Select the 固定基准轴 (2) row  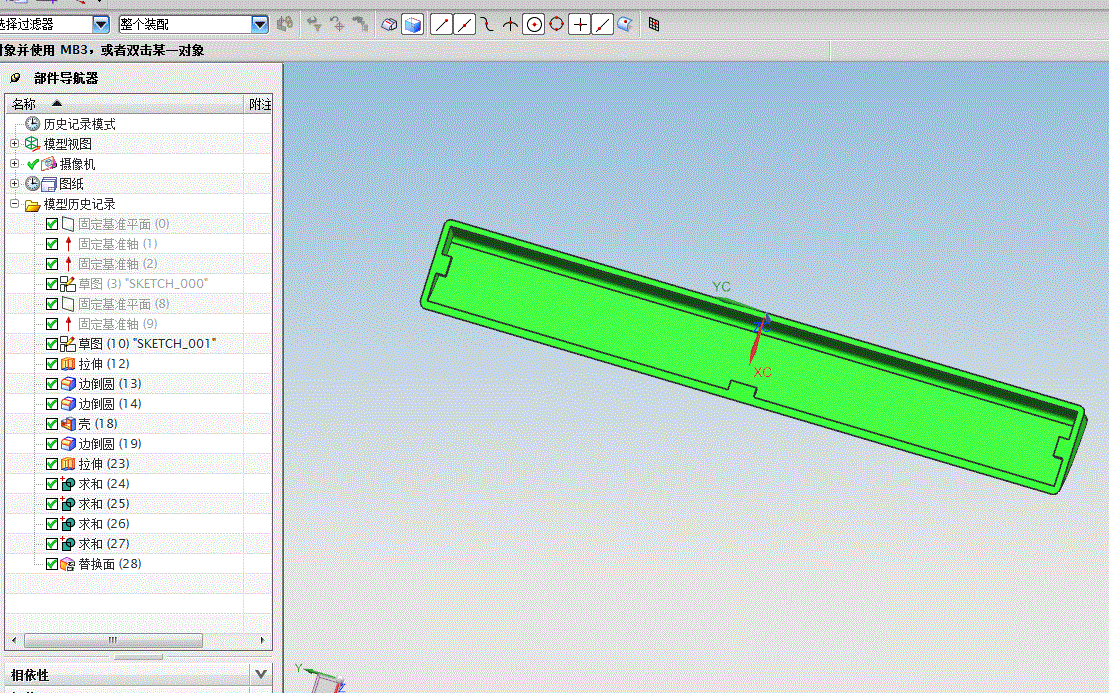139,264
